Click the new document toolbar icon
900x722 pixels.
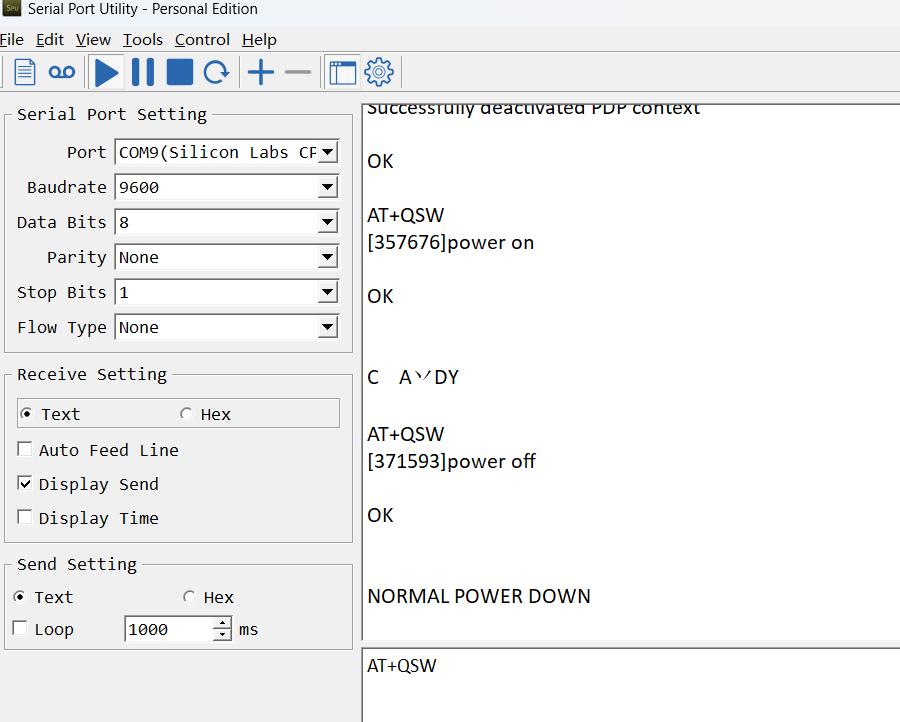tap(25, 72)
